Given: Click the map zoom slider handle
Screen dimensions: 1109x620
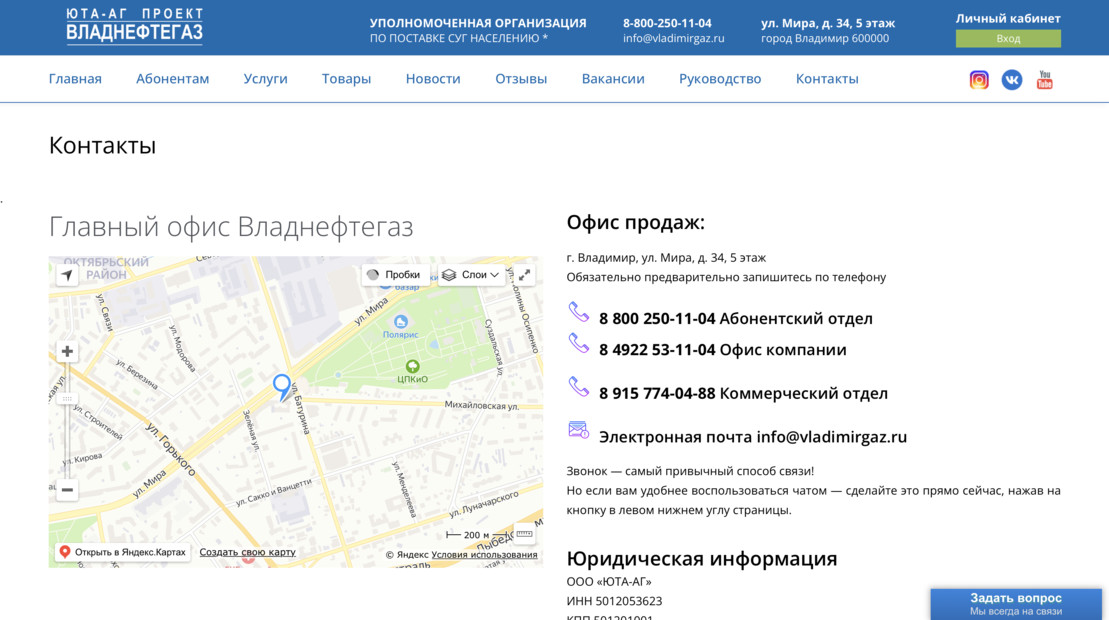Looking at the screenshot, I should pyautogui.click(x=67, y=399).
